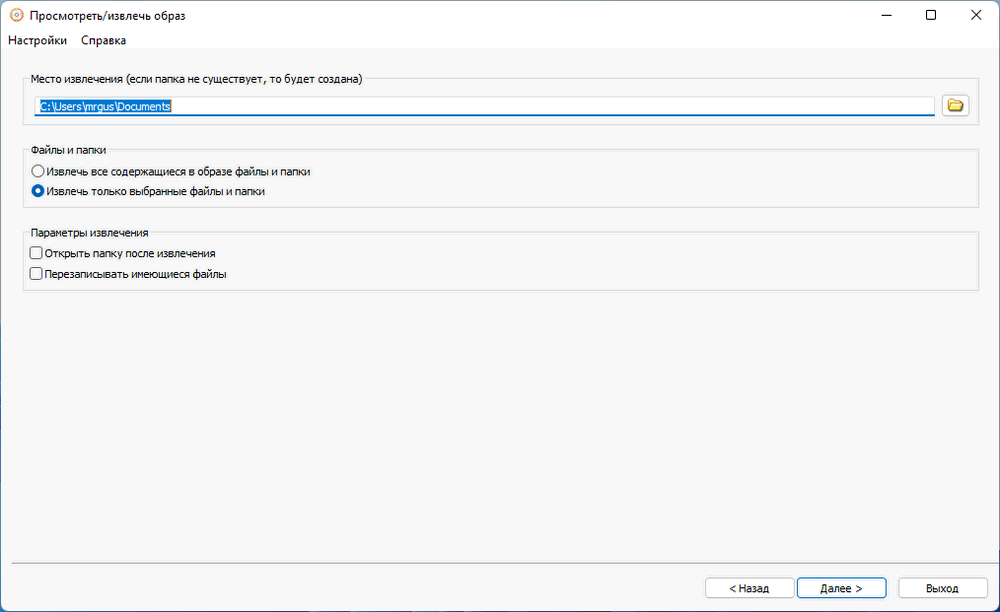
Task: Click the application icon in title bar
Action: (16, 16)
